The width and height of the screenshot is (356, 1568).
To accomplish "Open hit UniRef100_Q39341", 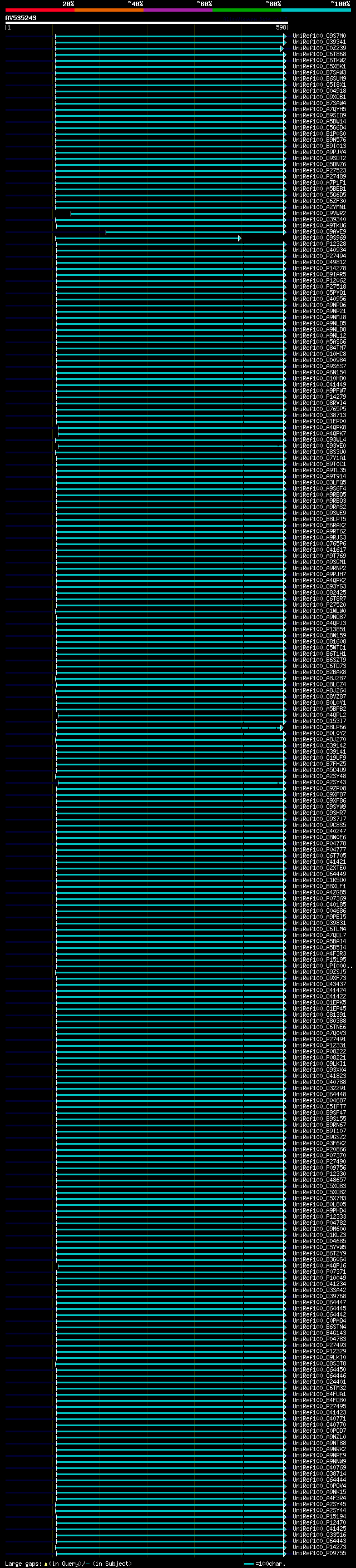I will click(x=319, y=42).
